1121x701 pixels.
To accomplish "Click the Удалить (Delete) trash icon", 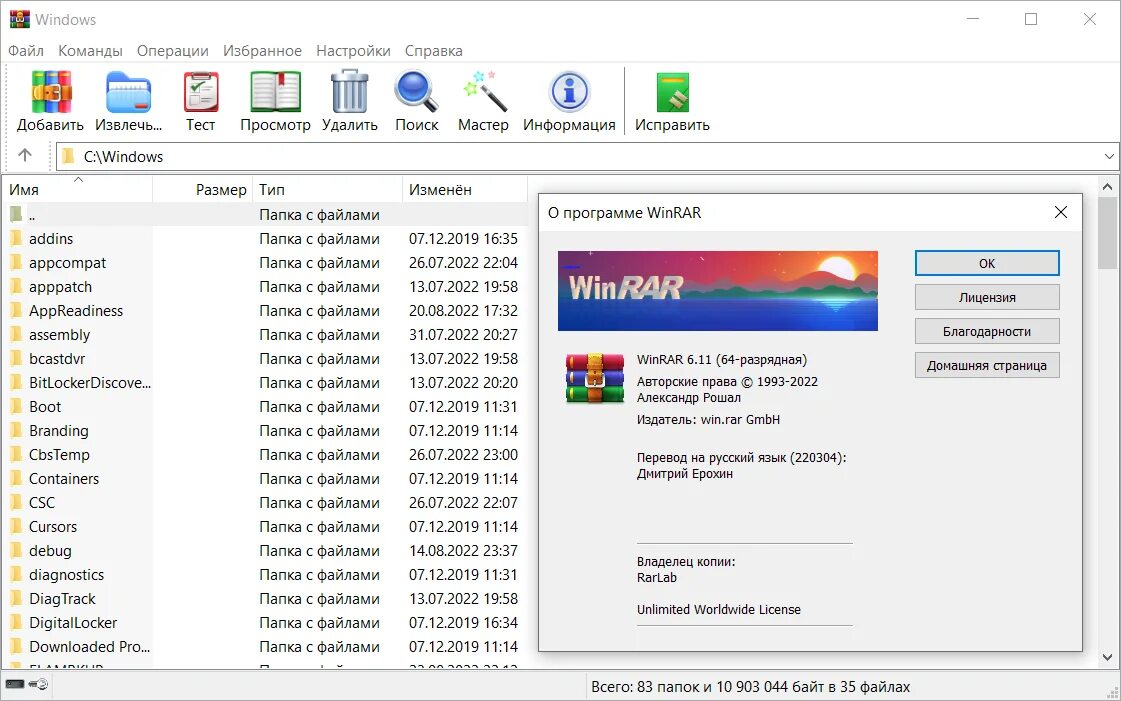I will pos(348,99).
